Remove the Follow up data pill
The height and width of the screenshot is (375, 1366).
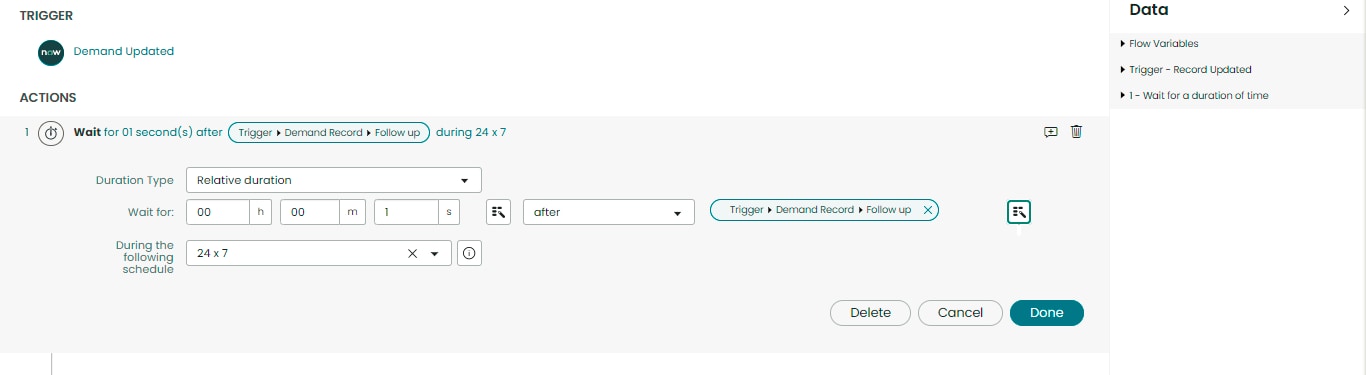[927, 210]
